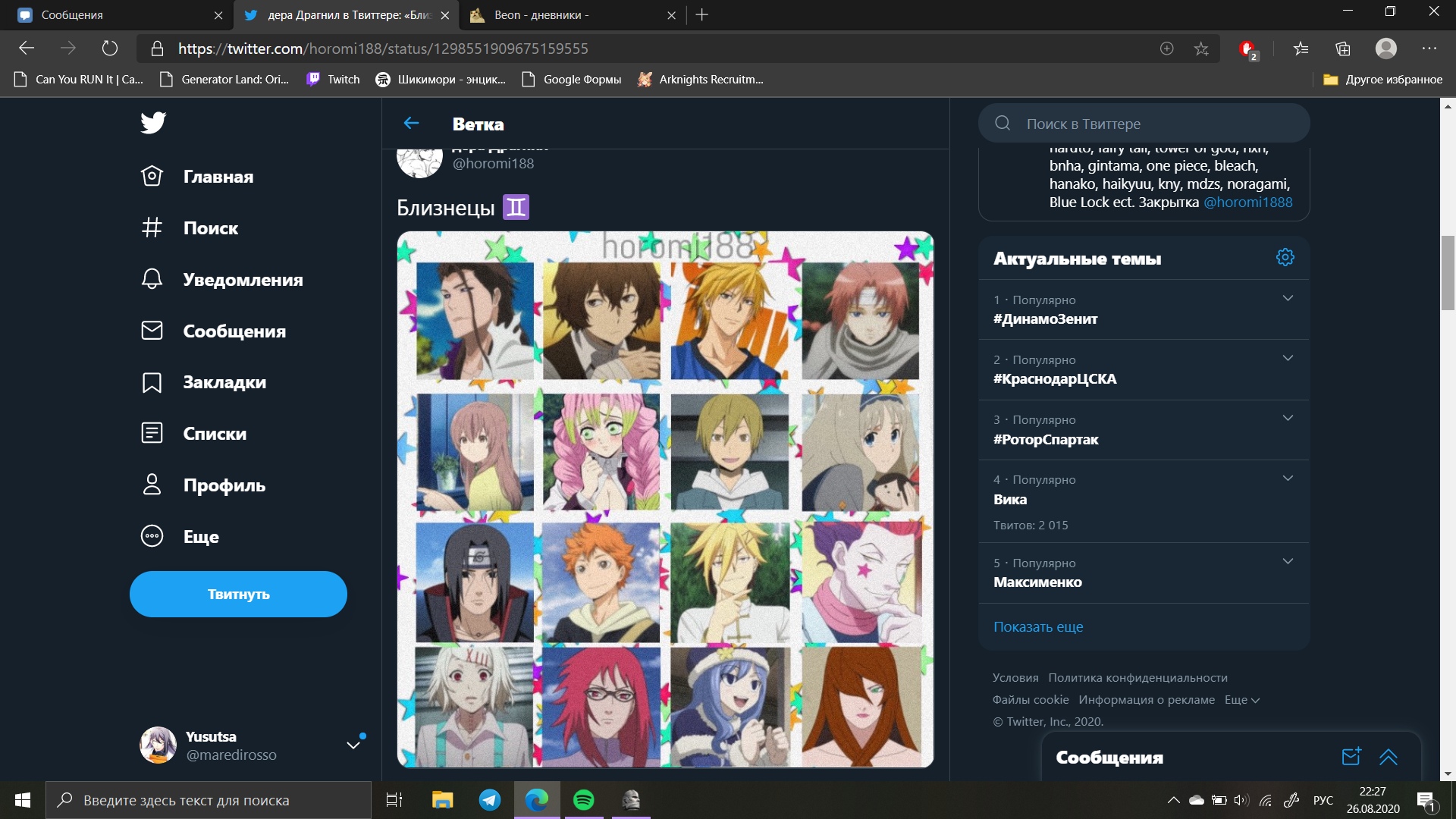Open @horomi1888 profile link
This screenshot has width=1456, height=819.
[1248, 202]
